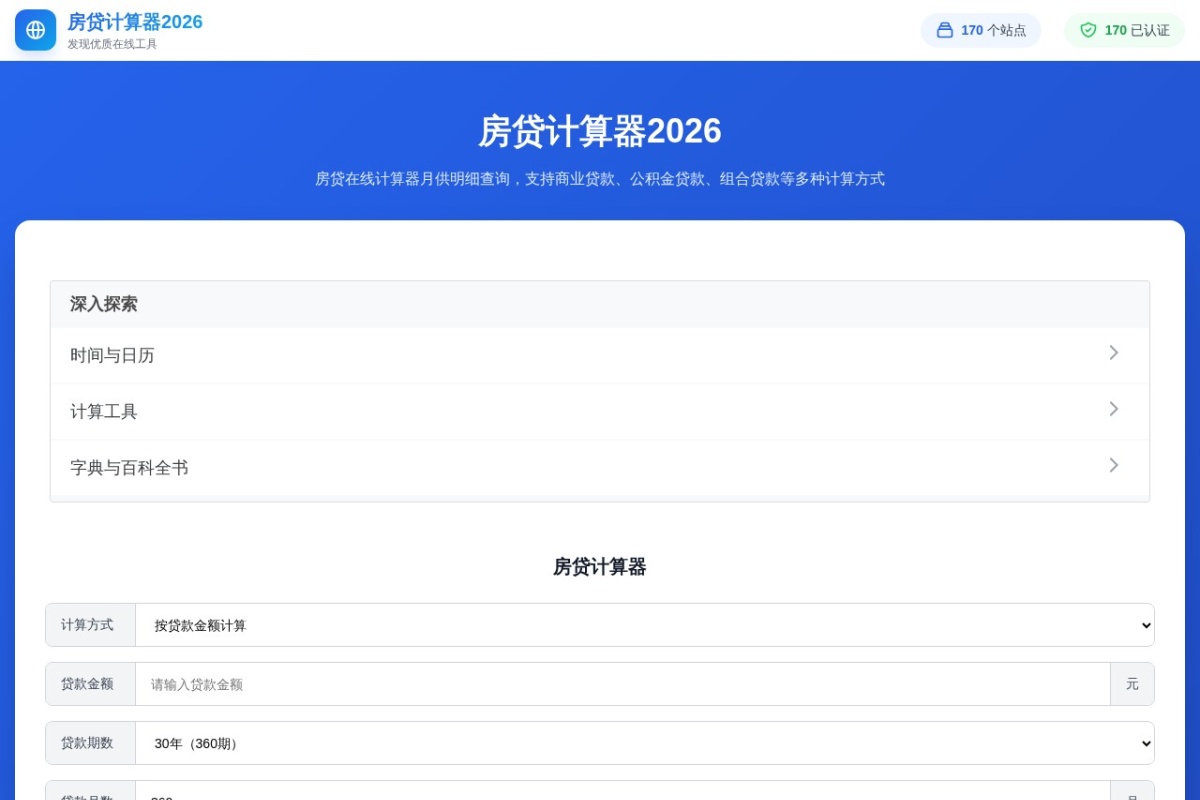Focus the 贷款金额 input field
The image size is (1200, 800).
tap(623, 684)
